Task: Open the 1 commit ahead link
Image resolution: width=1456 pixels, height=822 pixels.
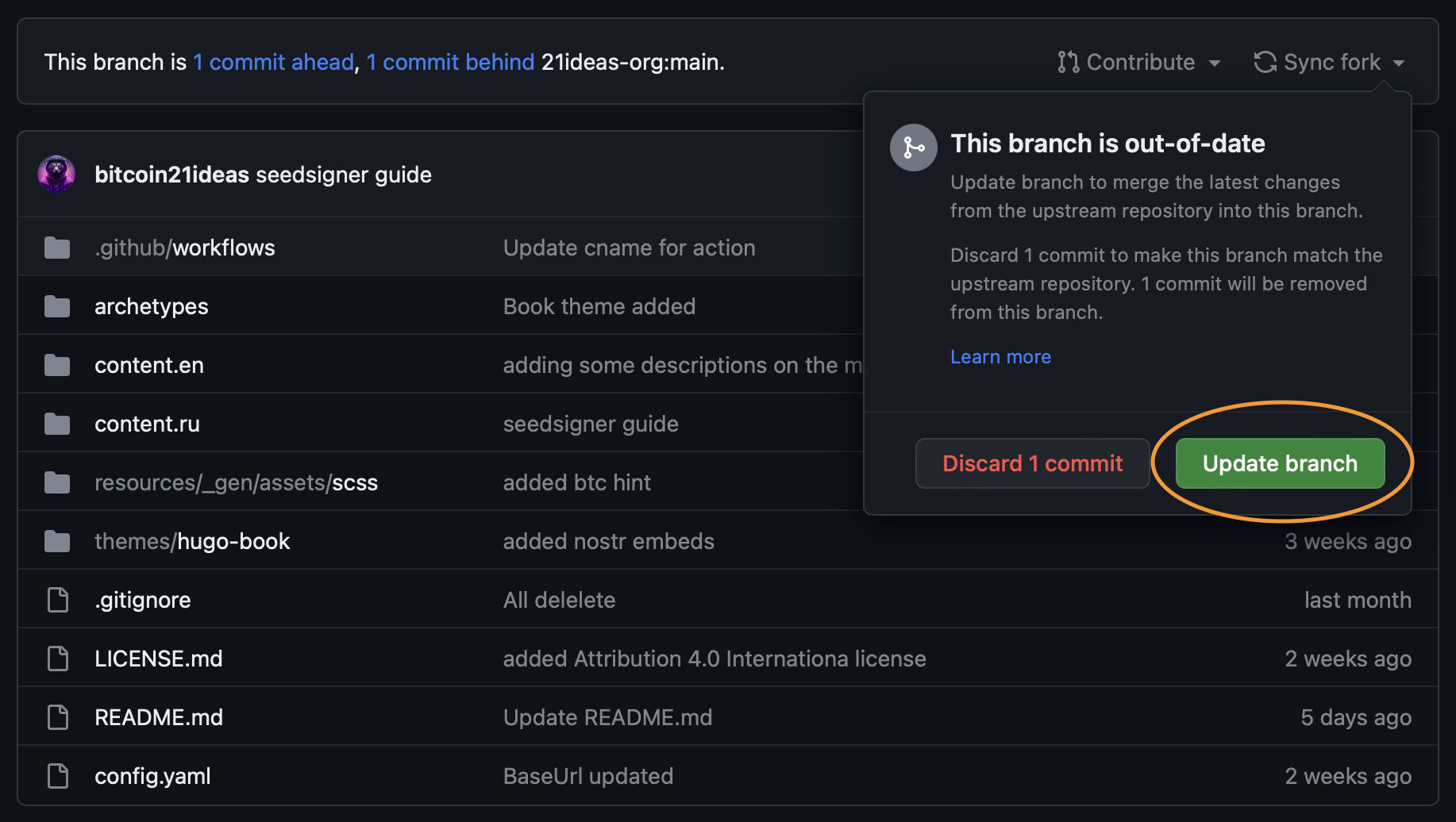Action: pyautogui.click(x=273, y=62)
